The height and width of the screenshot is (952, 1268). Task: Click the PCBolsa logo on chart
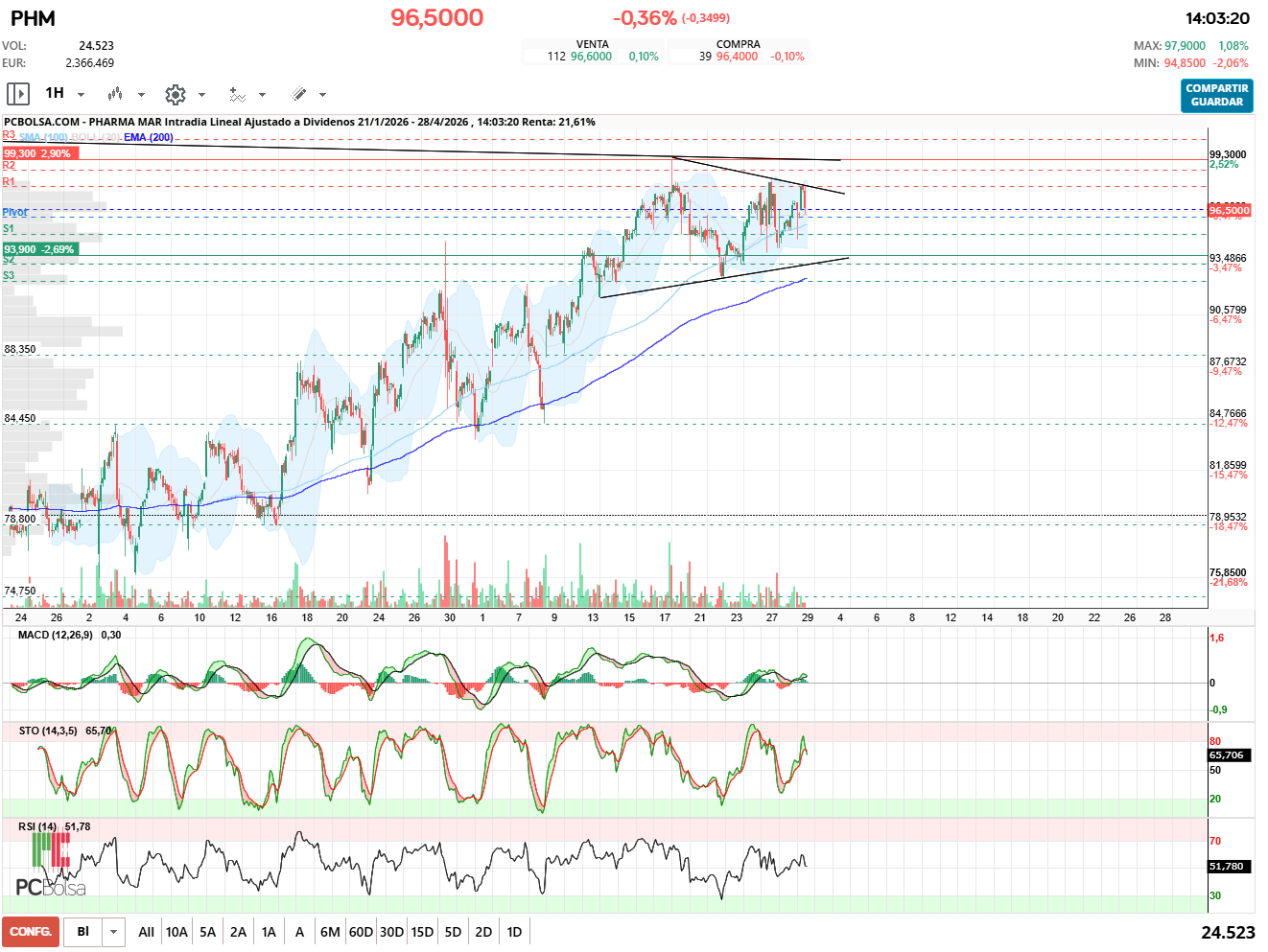pyautogui.click(x=51, y=867)
